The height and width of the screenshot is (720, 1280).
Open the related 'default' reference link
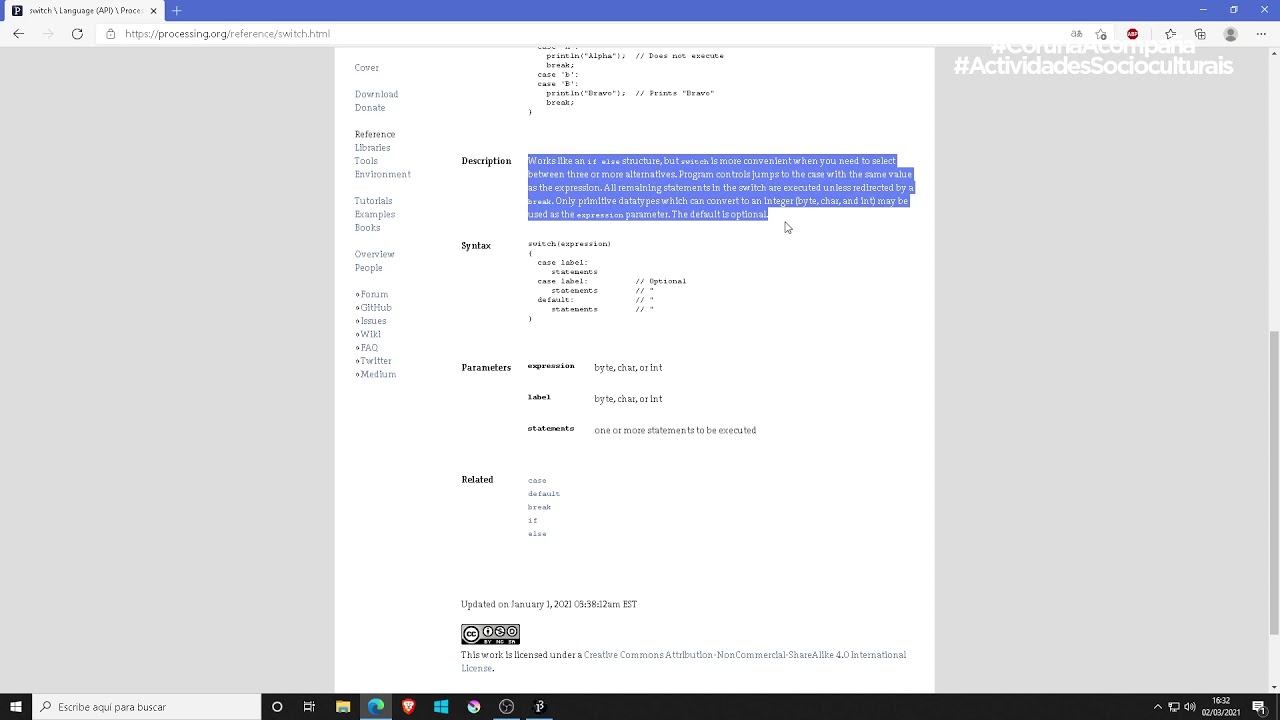pos(544,494)
